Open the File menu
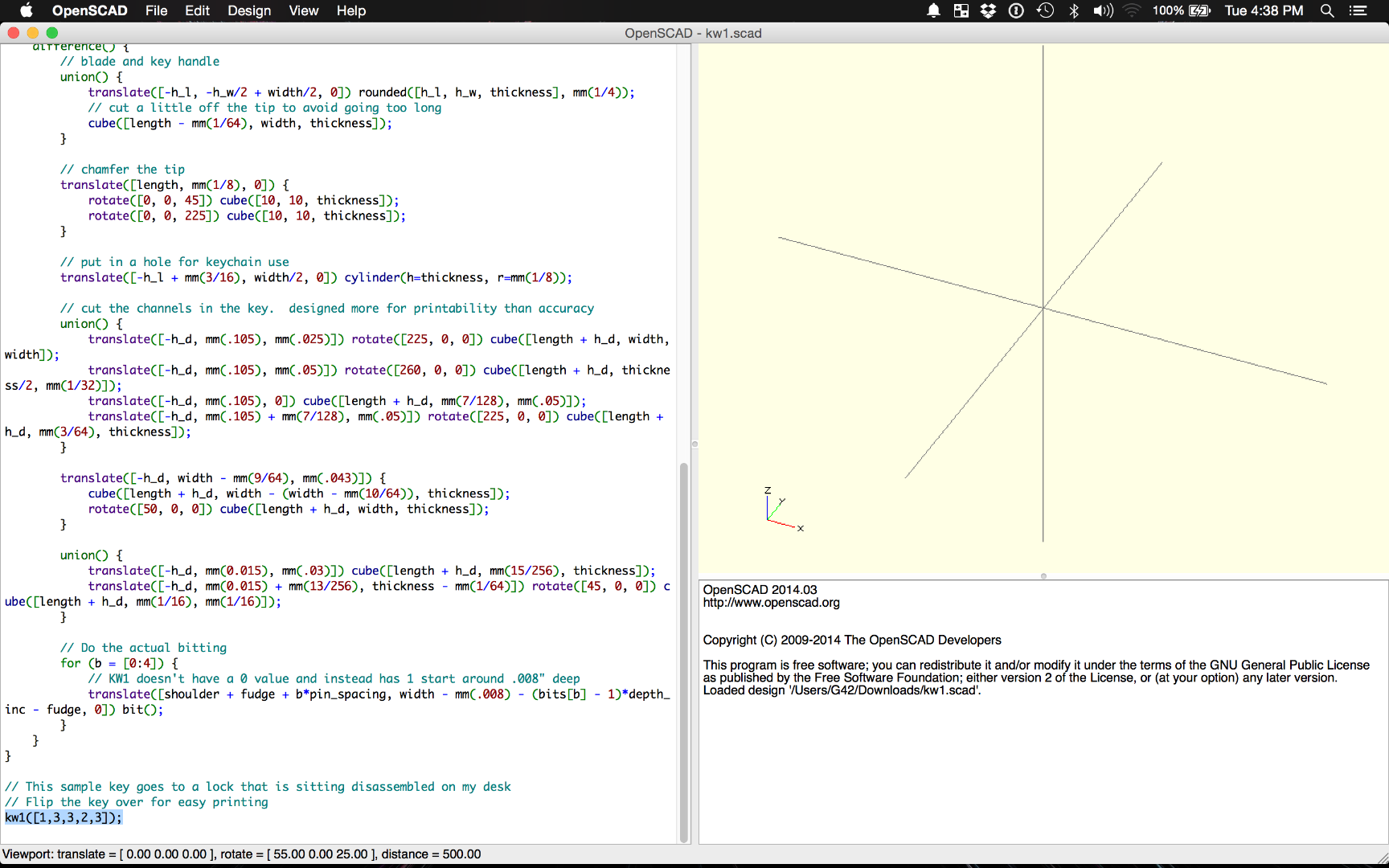 click(156, 10)
